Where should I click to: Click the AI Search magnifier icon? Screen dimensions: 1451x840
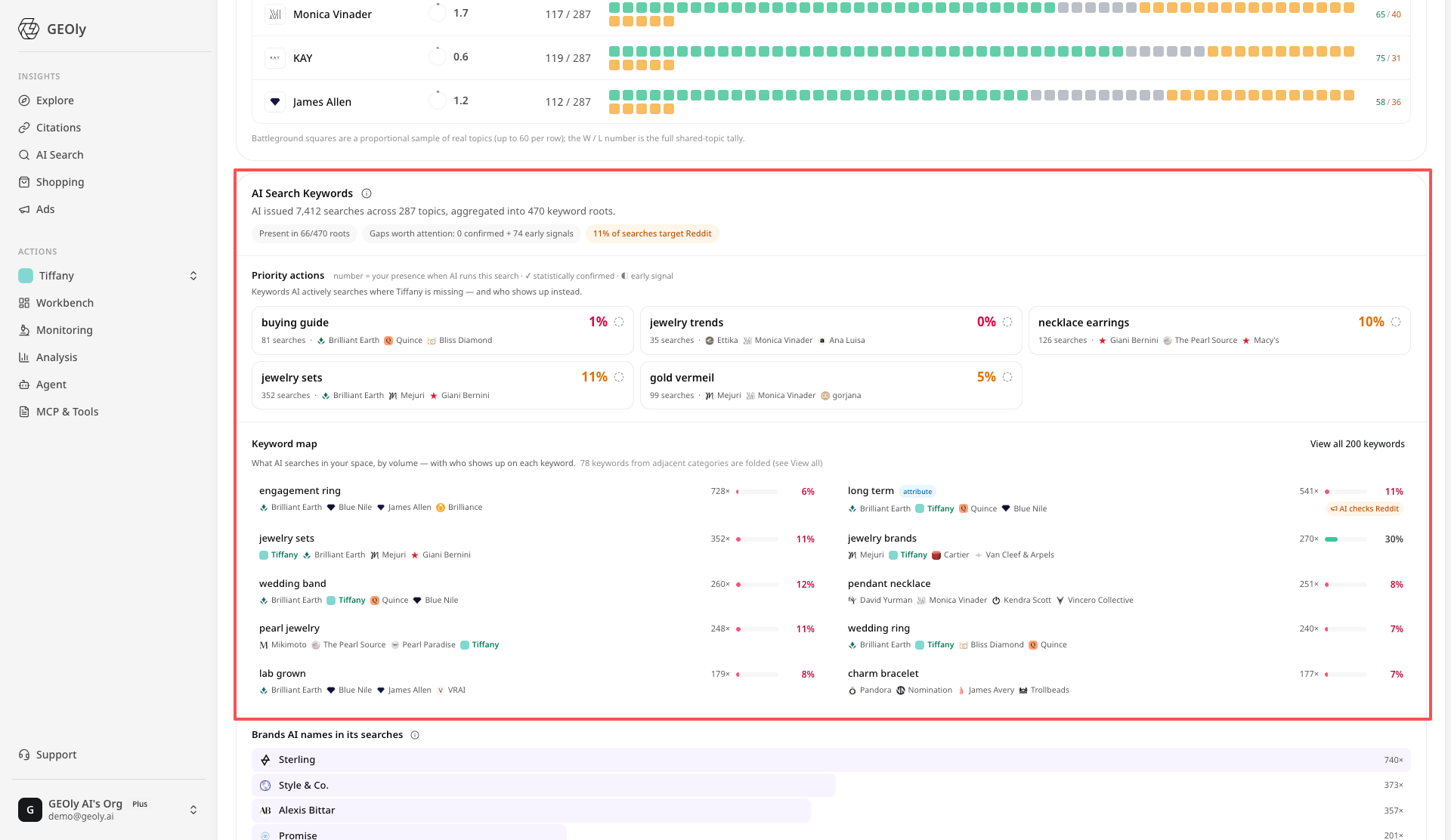pyautogui.click(x=24, y=155)
